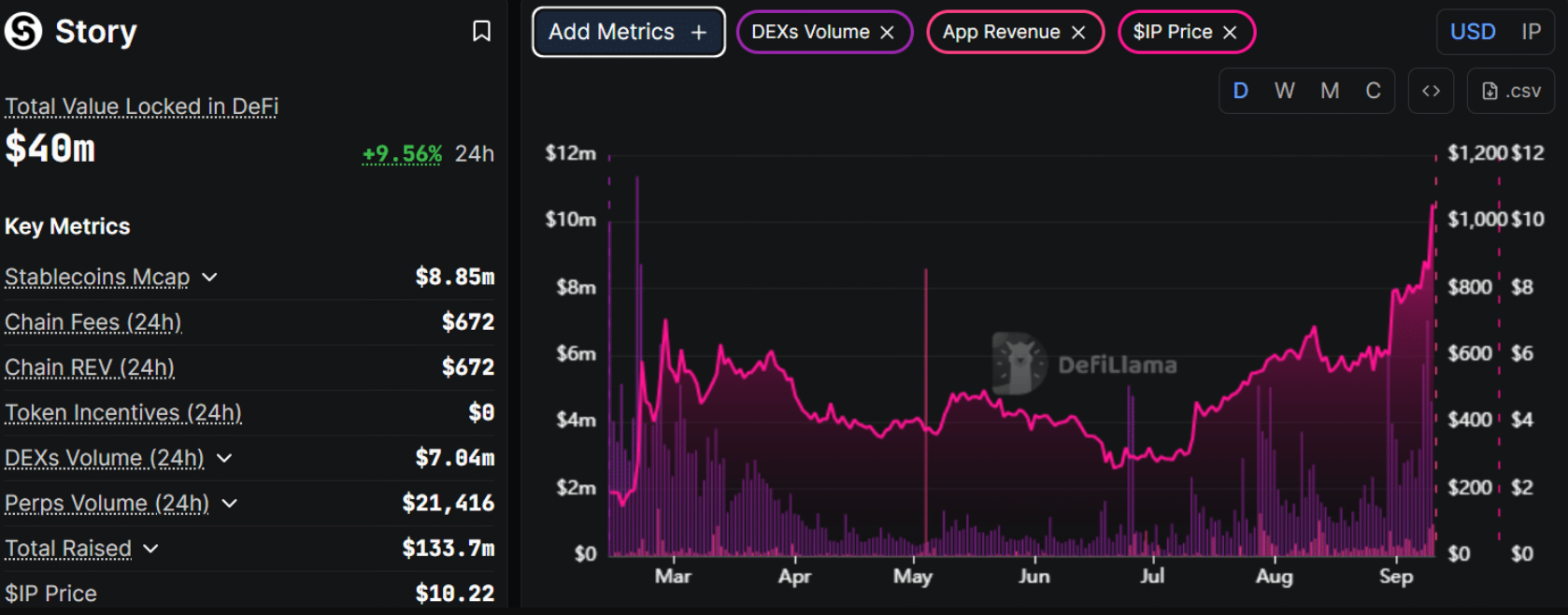Remove App Revenue metric via X icon
Image resolution: width=1568 pixels, height=615 pixels.
click(x=1078, y=33)
